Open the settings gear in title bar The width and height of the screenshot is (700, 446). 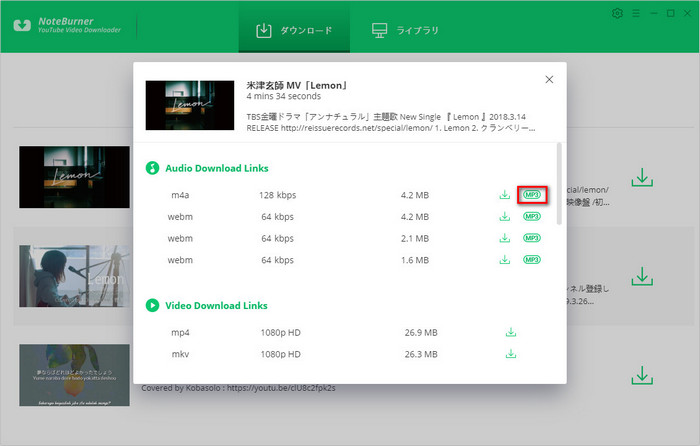[x=617, y=13]
